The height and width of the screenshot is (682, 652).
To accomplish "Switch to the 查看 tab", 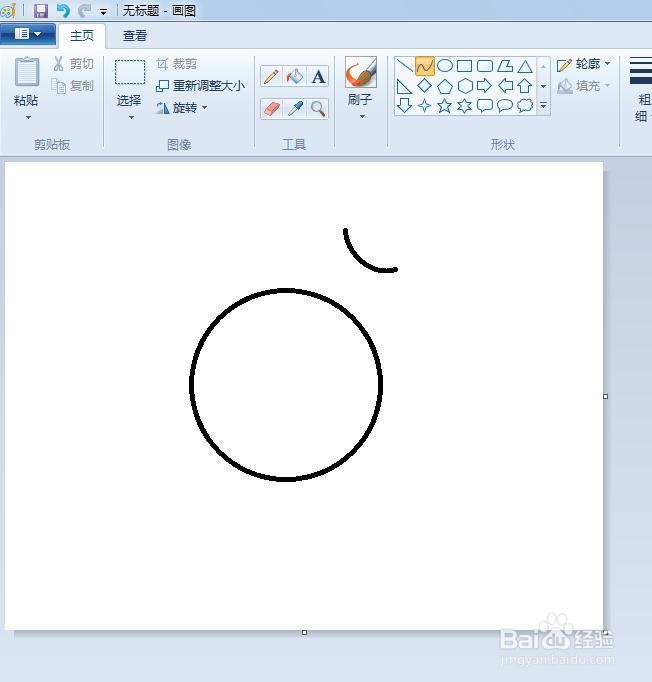I will point(134,36).
